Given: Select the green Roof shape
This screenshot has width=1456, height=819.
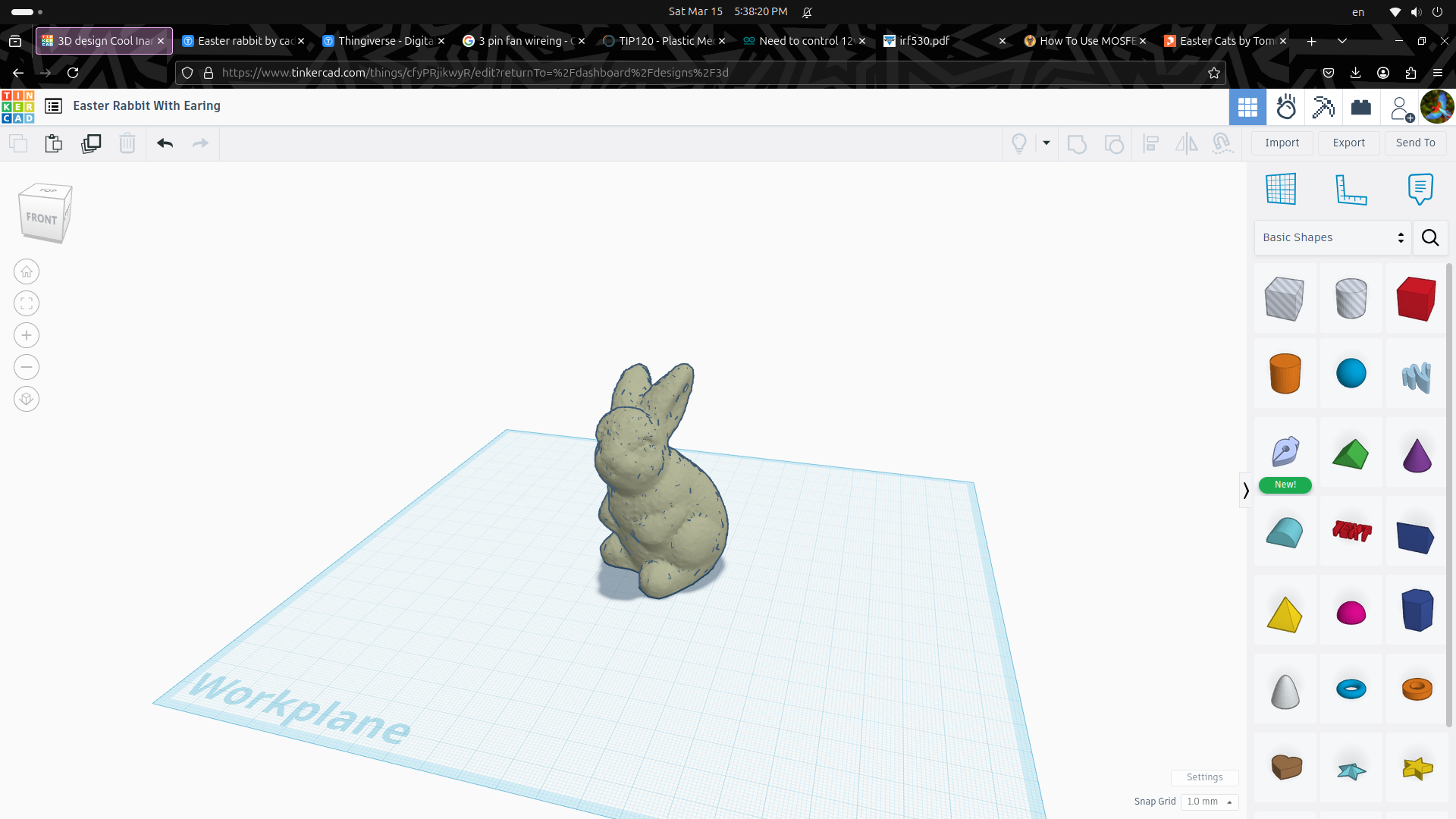Looking at the screenshot, I should 1350,454.
